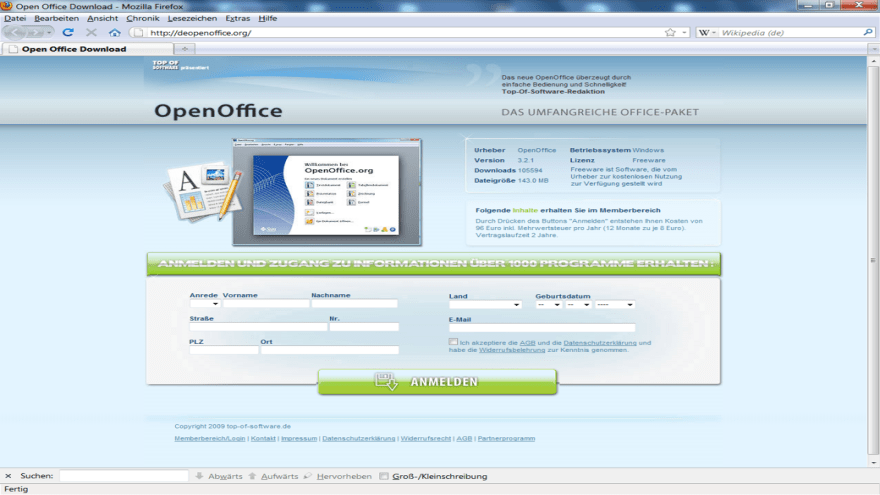Reload the page with refresh icon
Image resolution: width=880 pixels, height=495 pixels.
coord(68,33)
